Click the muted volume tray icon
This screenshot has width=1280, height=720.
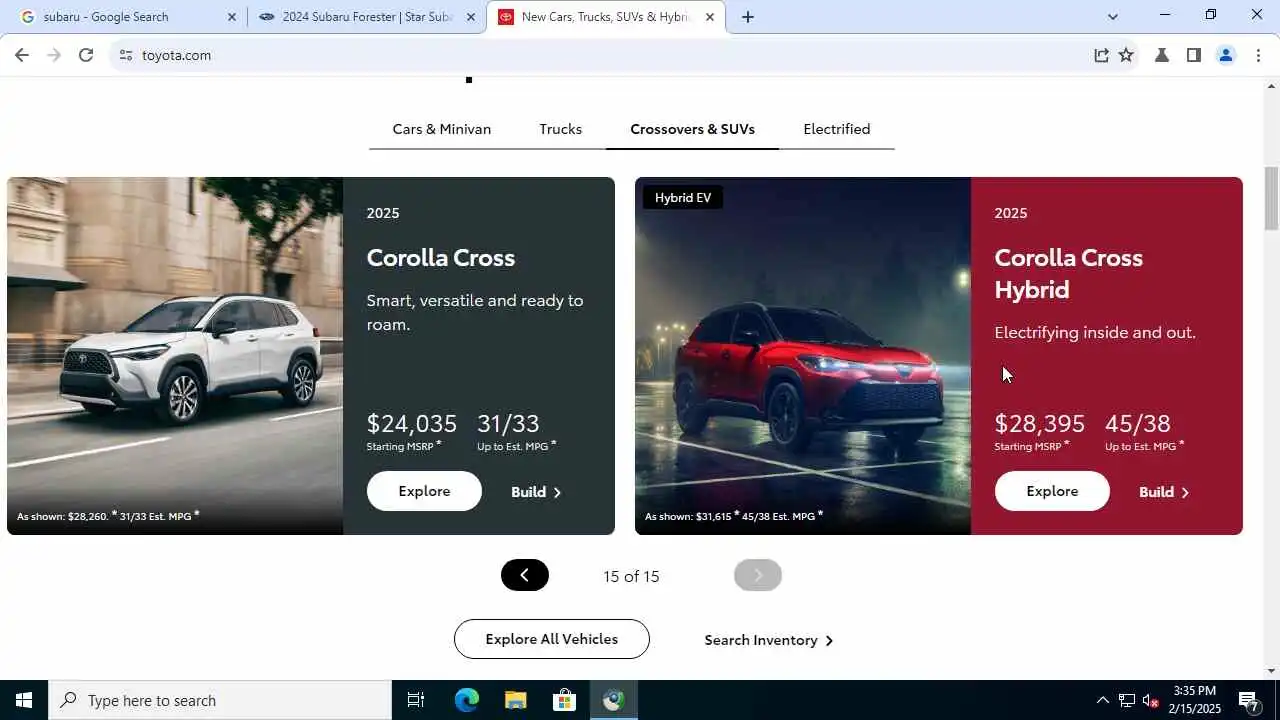pyautogui.click(x=1150, y=700)
